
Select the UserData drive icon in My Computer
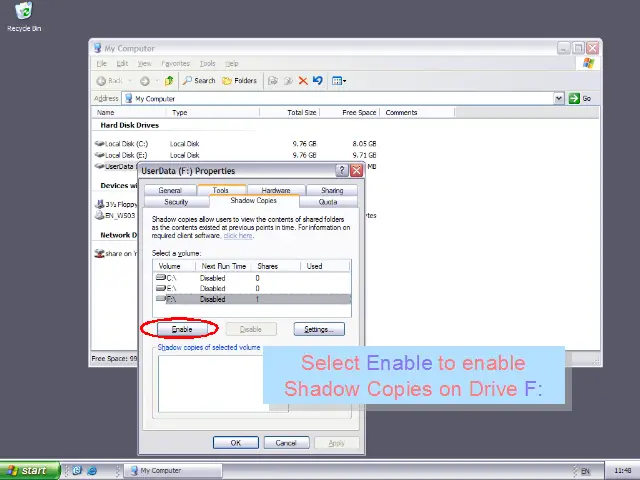pos(99,166)
